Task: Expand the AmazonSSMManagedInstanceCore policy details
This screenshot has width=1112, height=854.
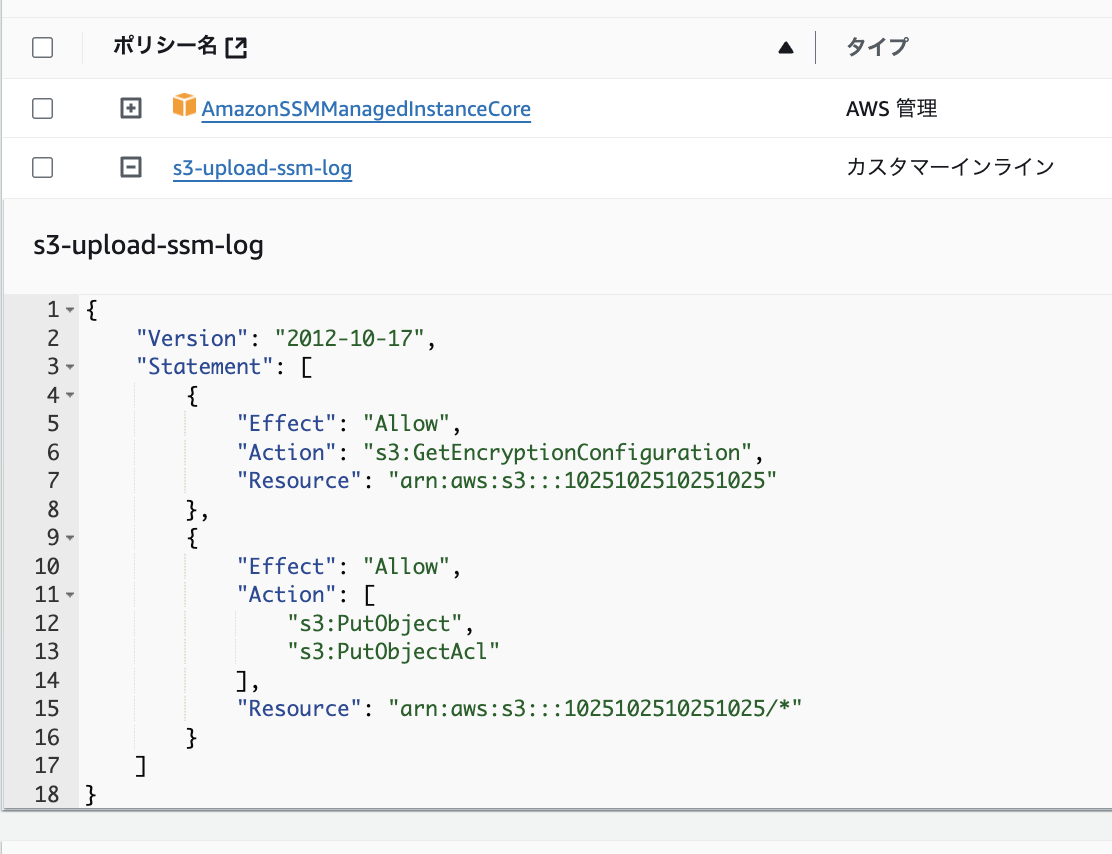Action: coord(130,108)
